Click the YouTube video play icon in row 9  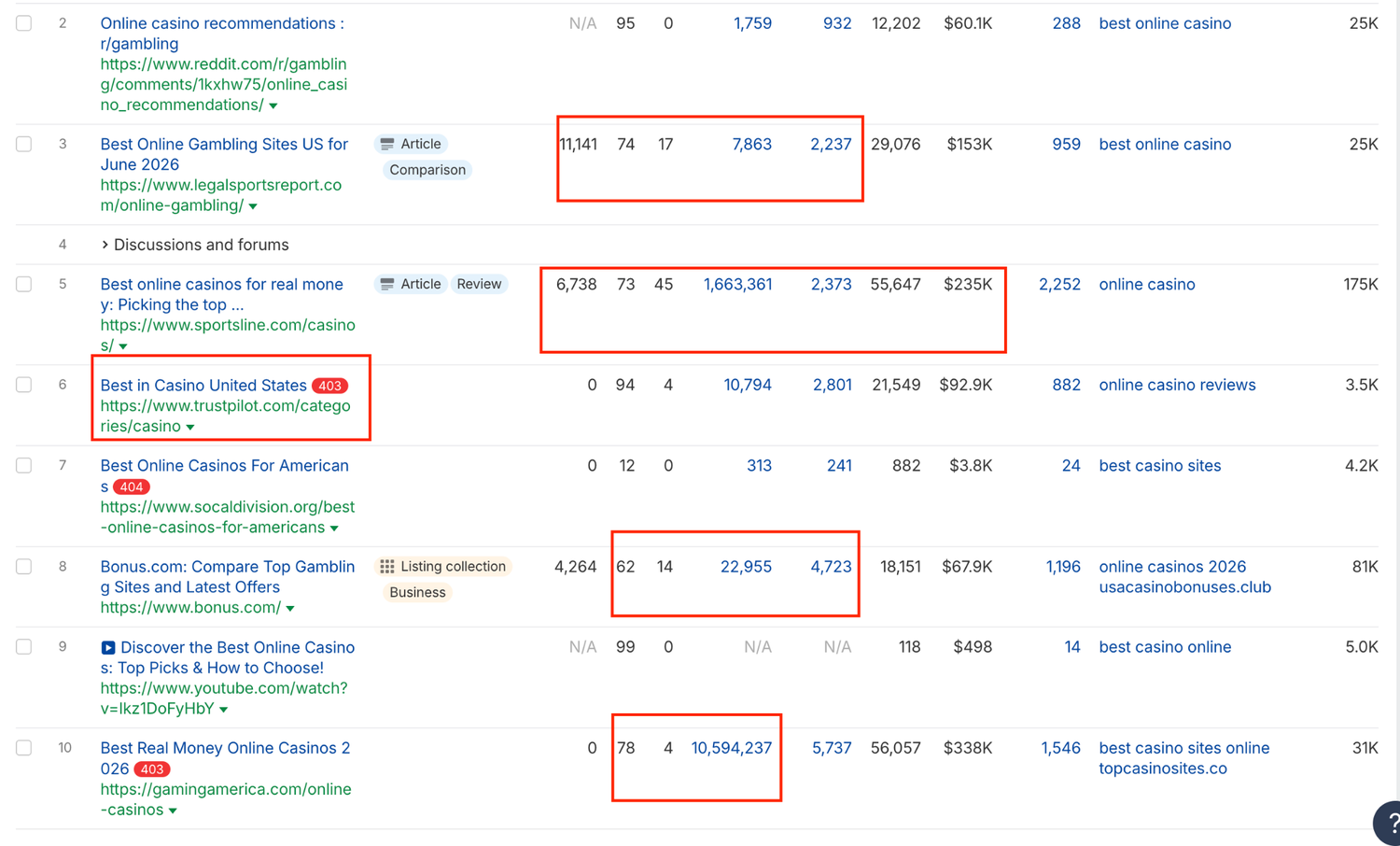108,647
